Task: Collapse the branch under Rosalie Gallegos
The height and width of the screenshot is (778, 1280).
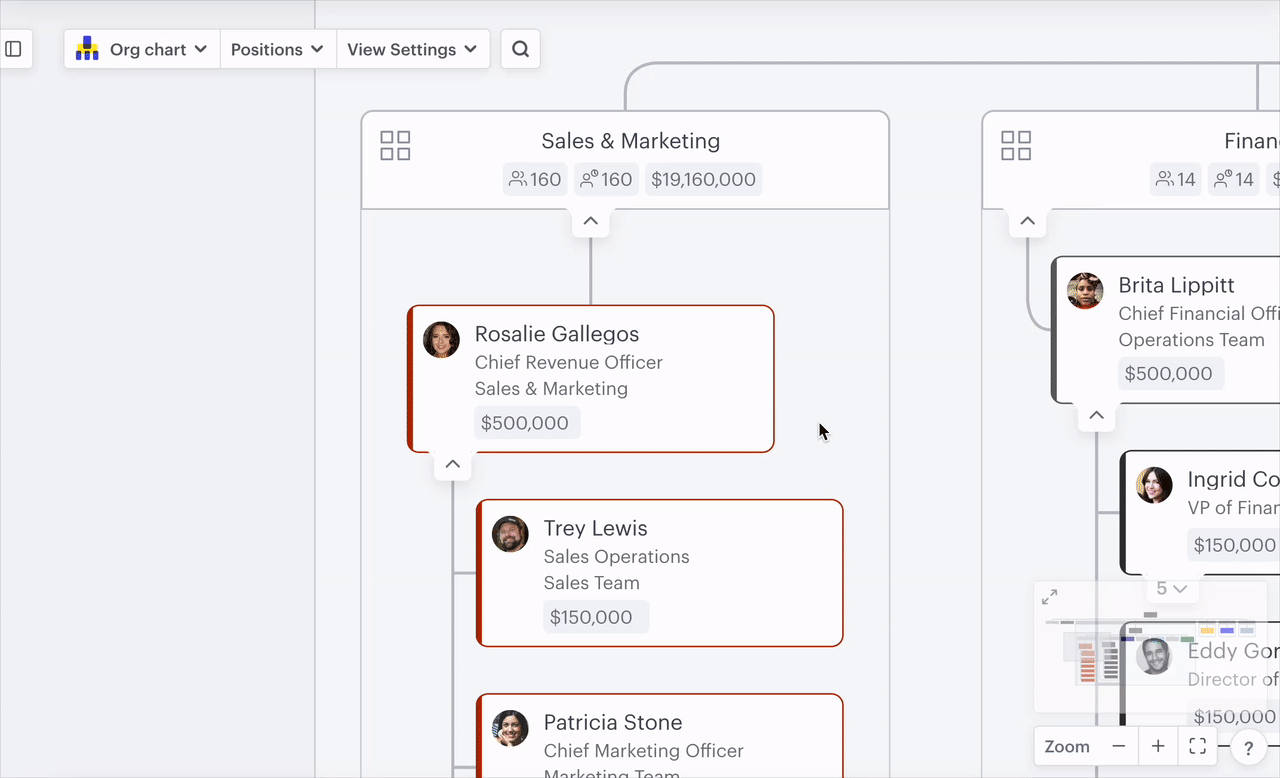Action: point(452,463)
